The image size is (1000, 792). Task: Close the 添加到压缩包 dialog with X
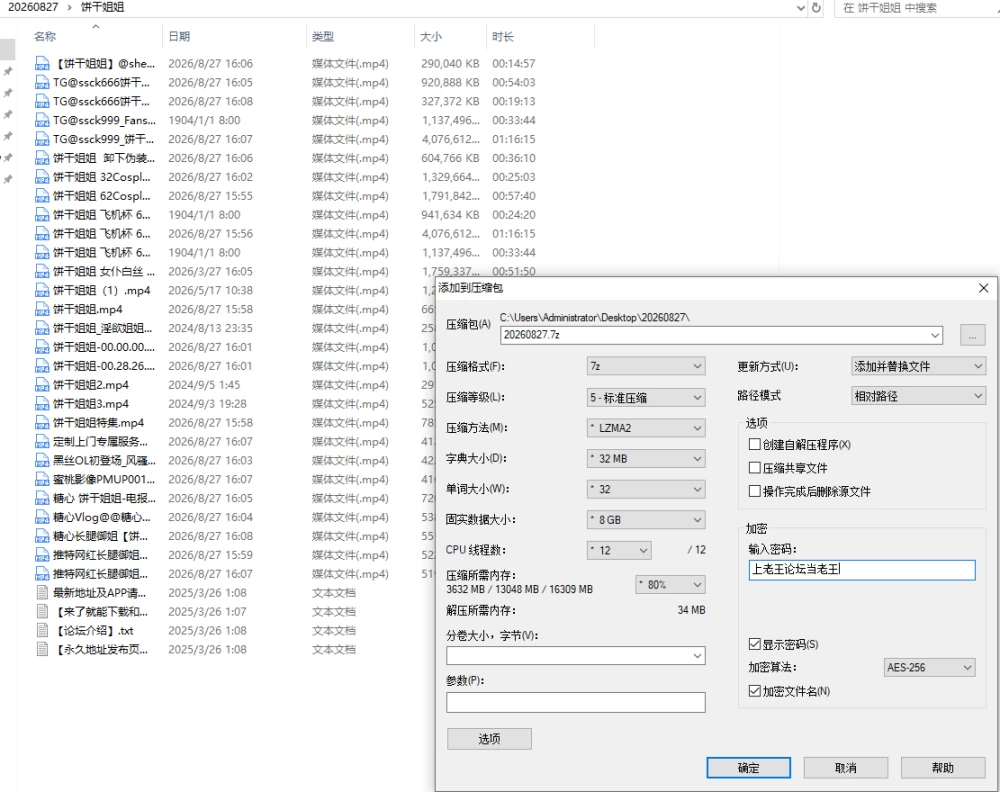click(x=983, y=288)
